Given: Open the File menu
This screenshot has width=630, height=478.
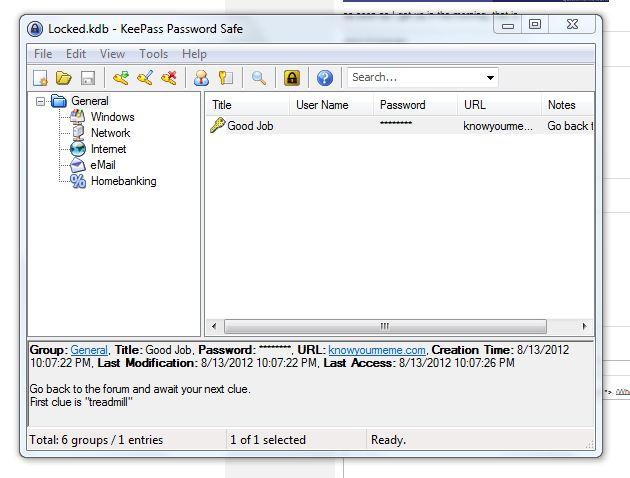Looking at the screenshot, I should (x=43, y=54).
